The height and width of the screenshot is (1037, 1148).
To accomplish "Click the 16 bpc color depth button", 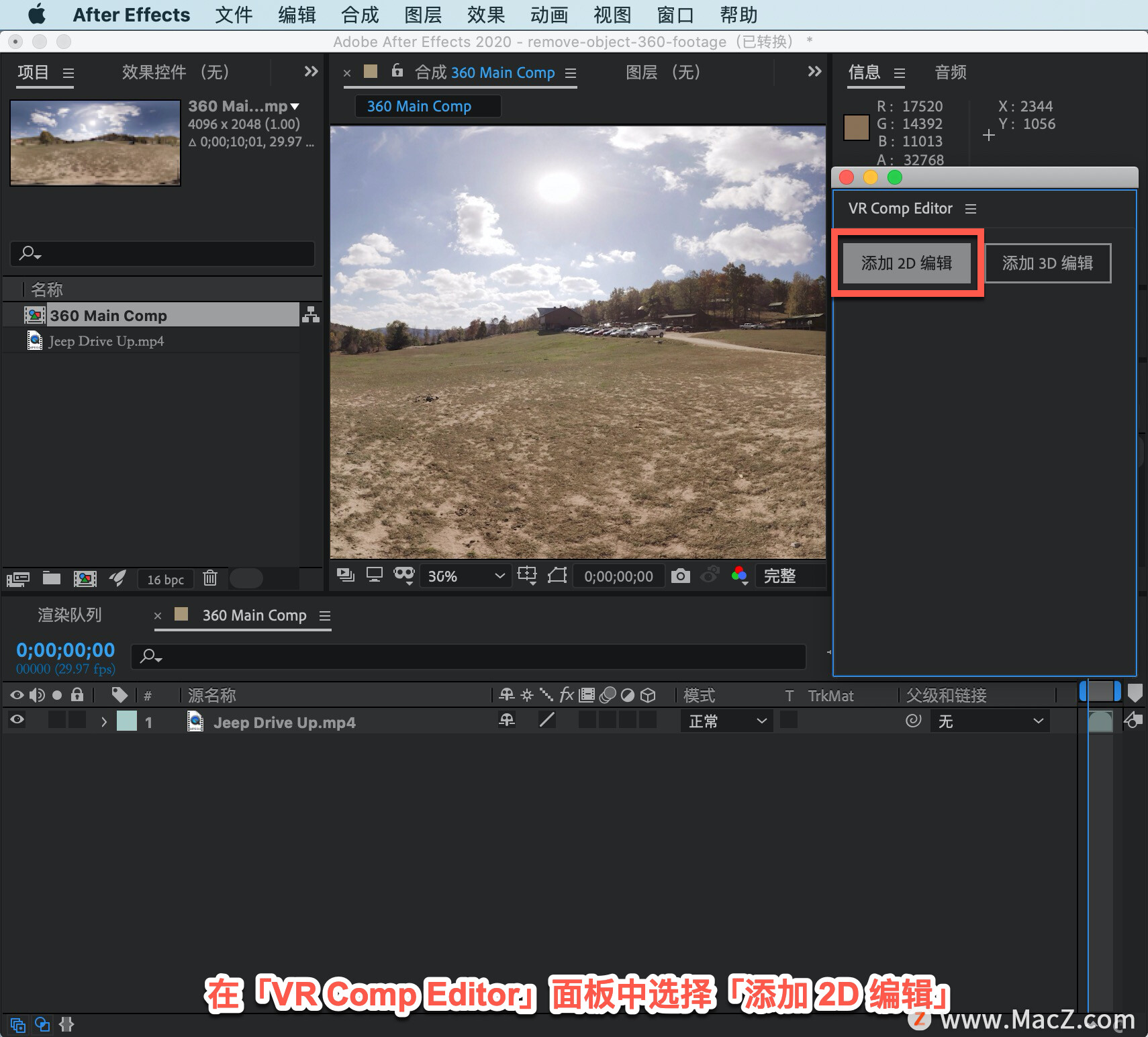I will [166, 580].
